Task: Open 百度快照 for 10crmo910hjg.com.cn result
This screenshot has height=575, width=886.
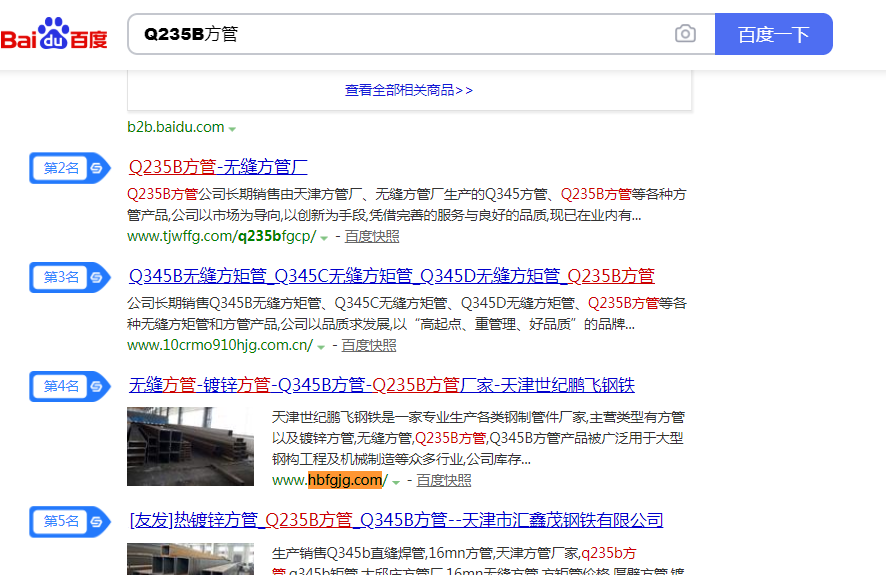Action: tap(369, 345)
